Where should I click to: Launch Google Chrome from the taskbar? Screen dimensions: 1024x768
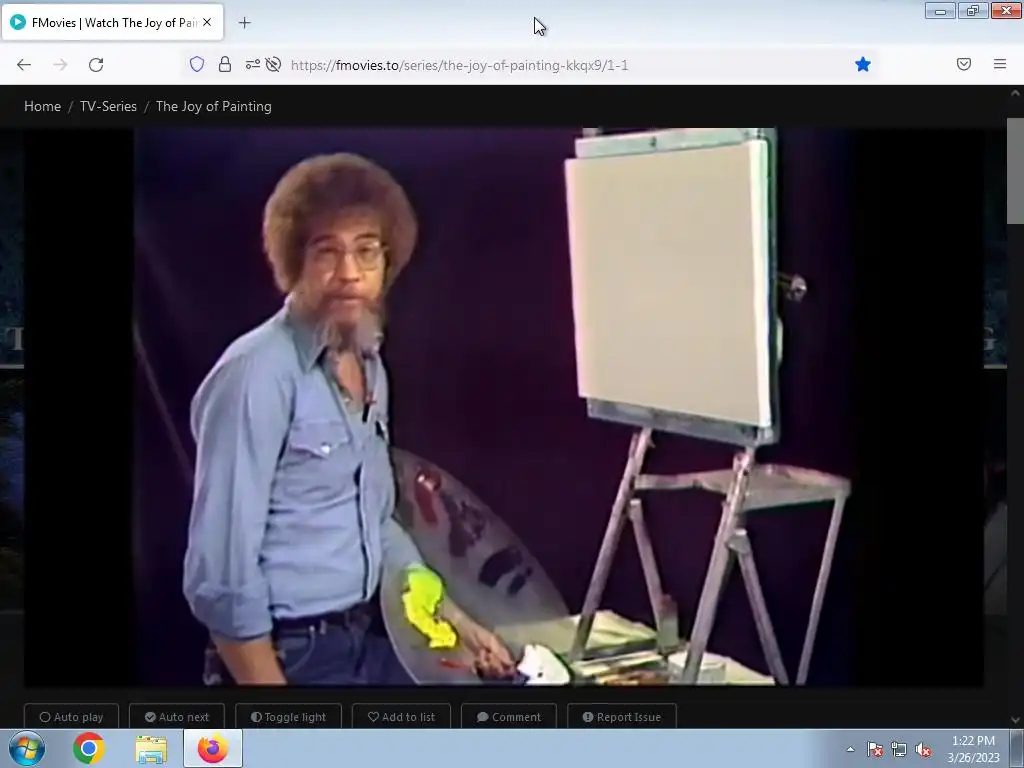pyautogui.click(x=89, y=748)
